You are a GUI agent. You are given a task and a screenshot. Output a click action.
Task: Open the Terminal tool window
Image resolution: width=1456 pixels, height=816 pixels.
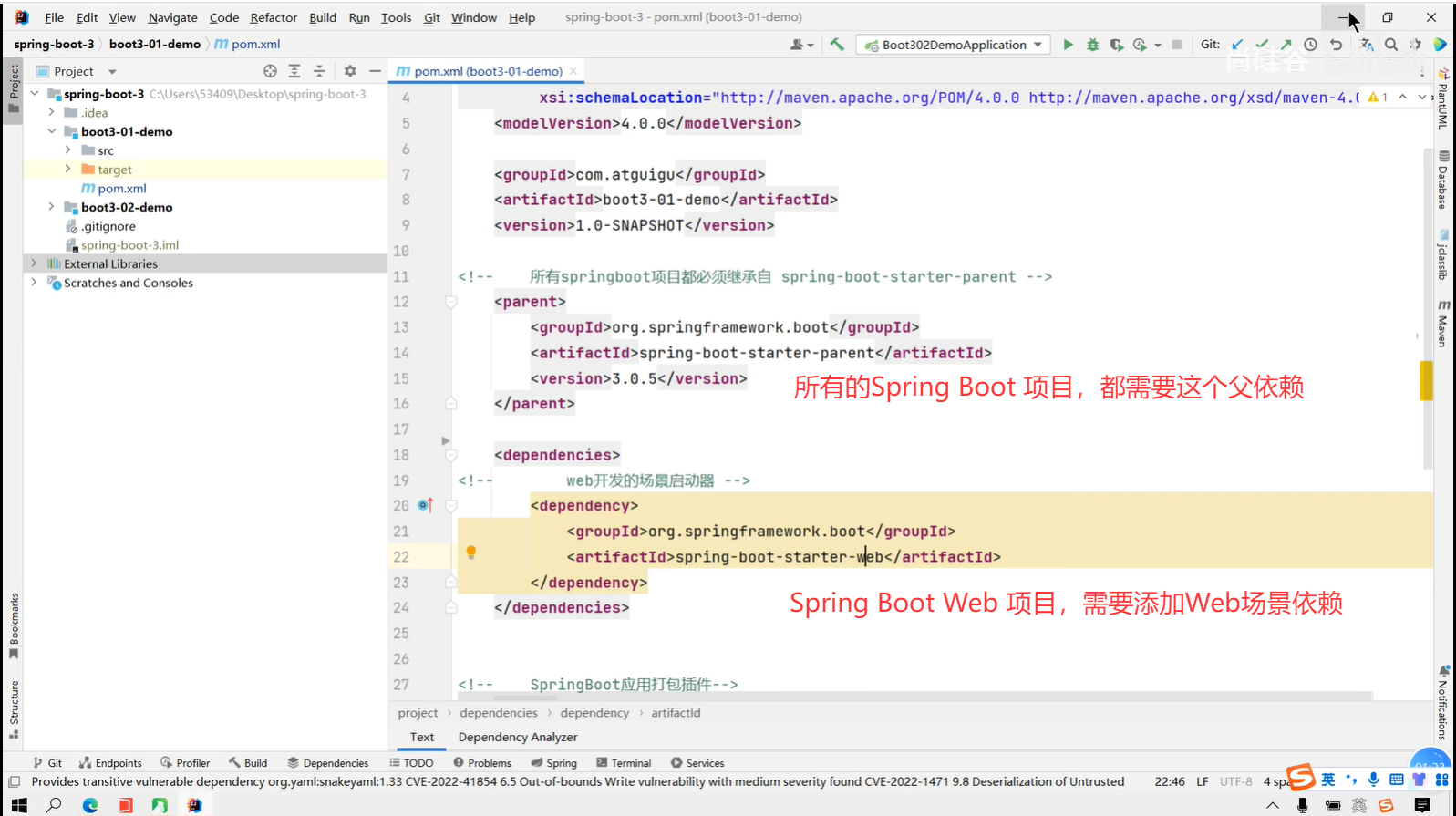coord(624,763)
